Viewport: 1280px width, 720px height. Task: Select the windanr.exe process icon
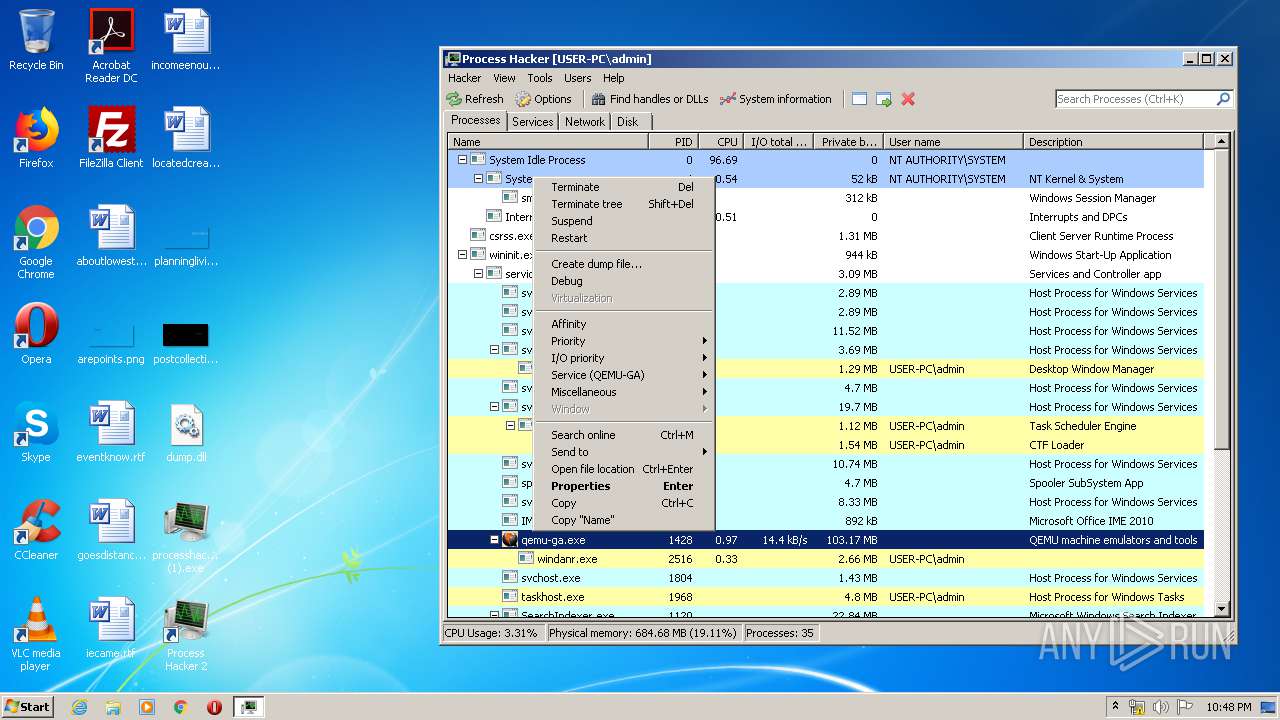(x=526, y=559)
